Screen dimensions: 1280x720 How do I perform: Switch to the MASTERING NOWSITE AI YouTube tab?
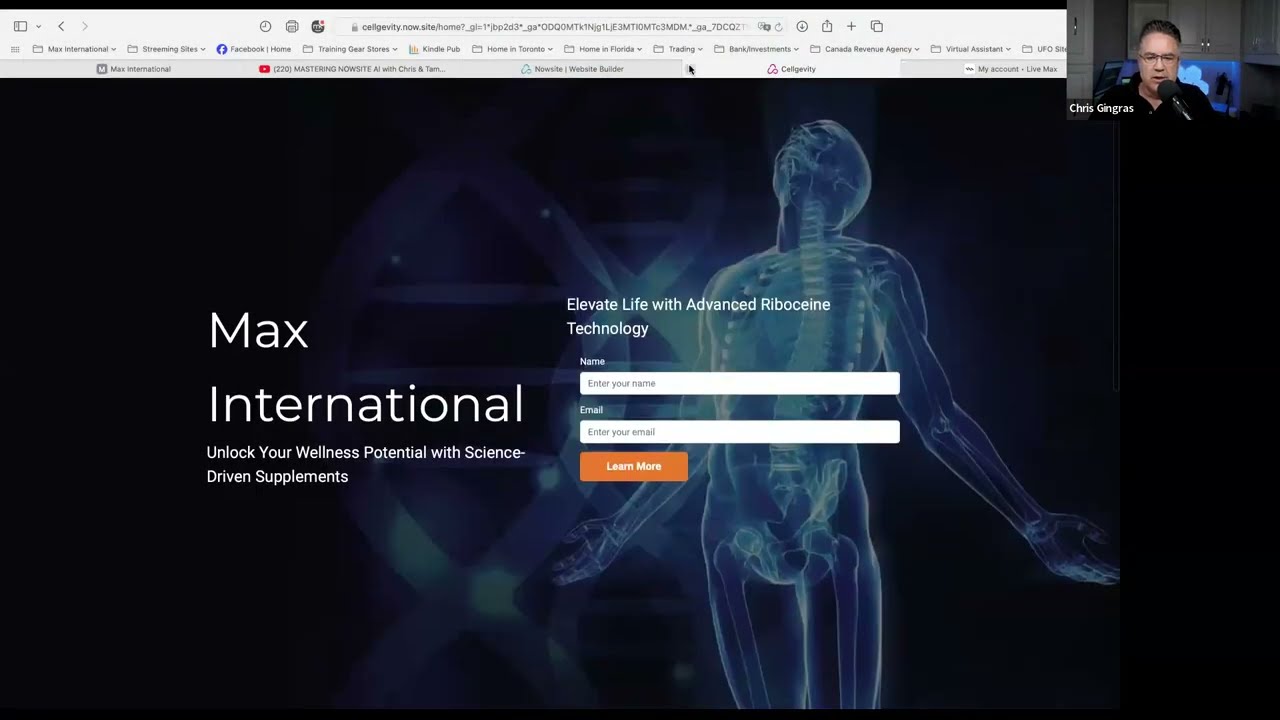point(352,69)
